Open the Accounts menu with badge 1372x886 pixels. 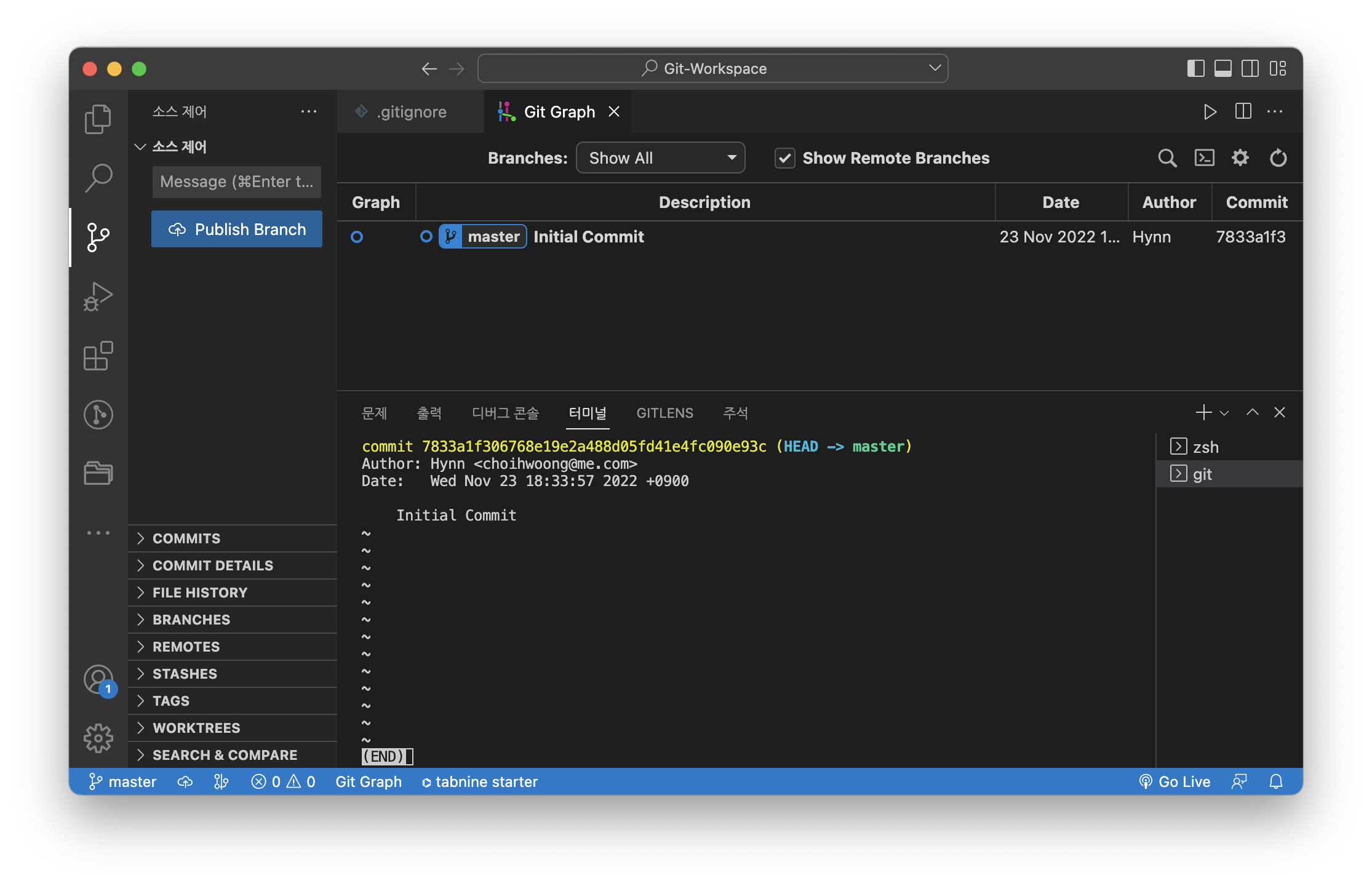point(98,680)
